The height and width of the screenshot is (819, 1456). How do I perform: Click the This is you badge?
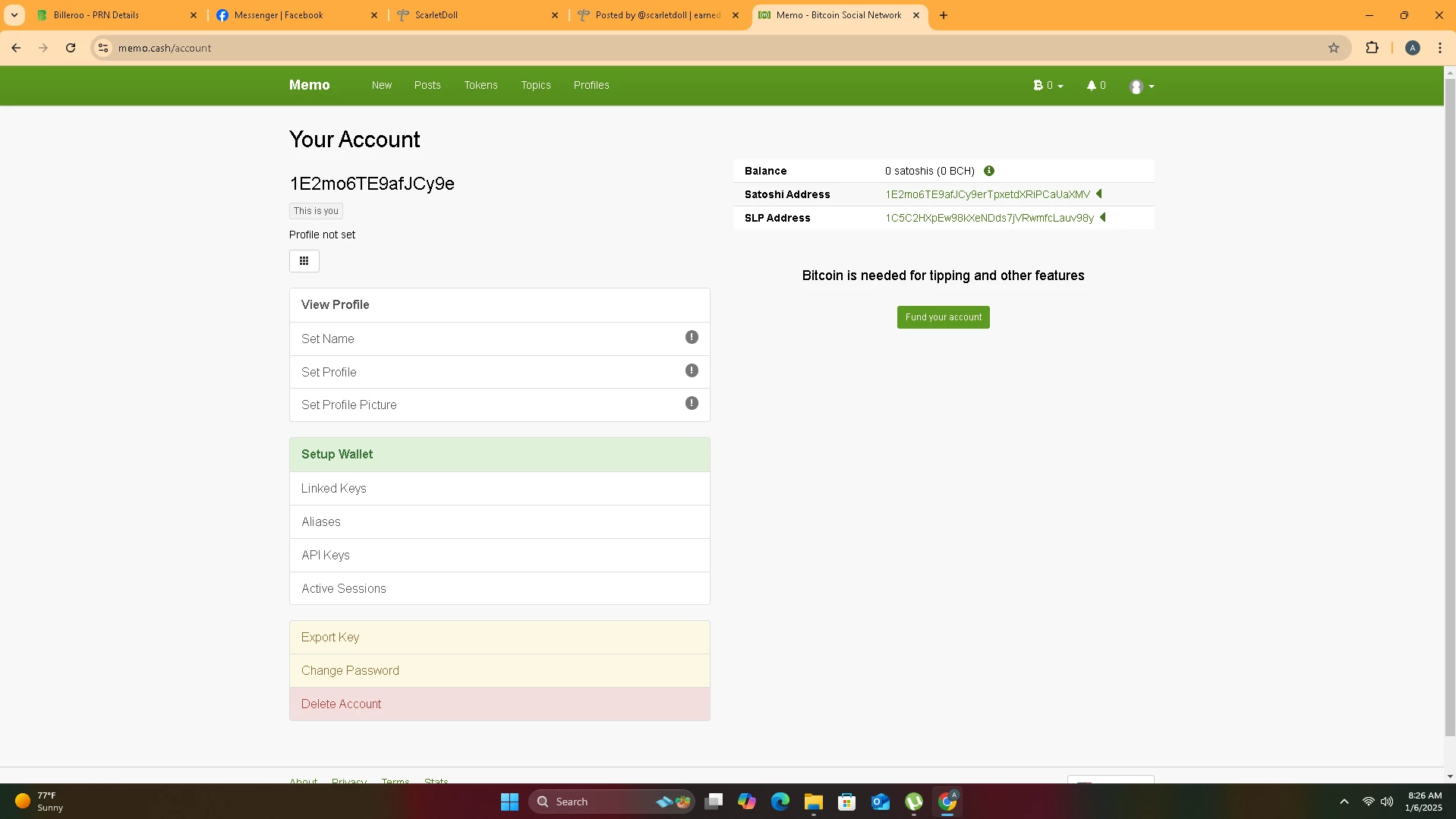316,211
